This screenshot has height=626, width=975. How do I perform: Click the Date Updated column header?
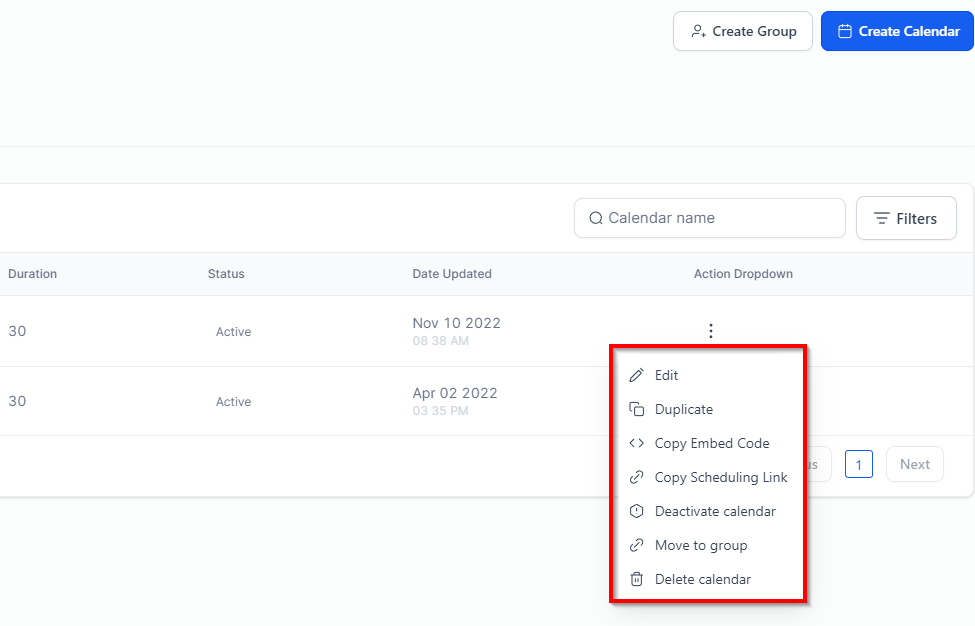[452, 274]
